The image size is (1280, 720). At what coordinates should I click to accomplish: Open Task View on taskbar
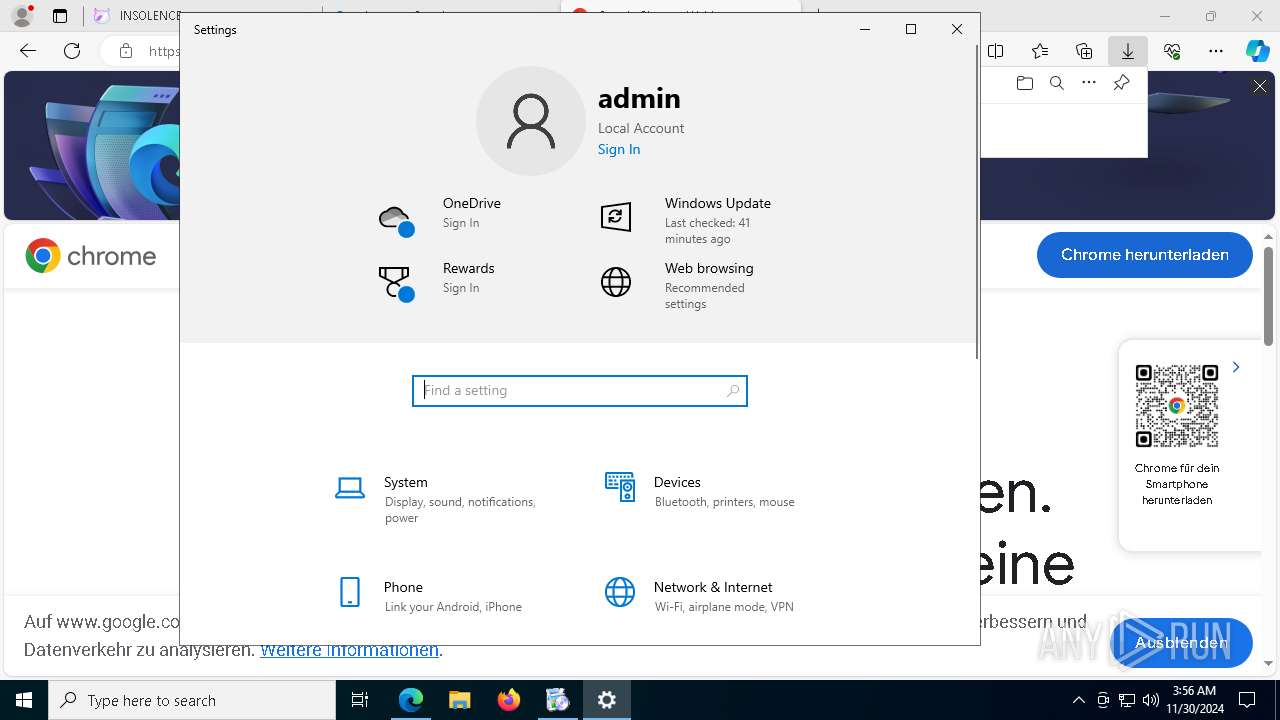[x=360, y=700]
